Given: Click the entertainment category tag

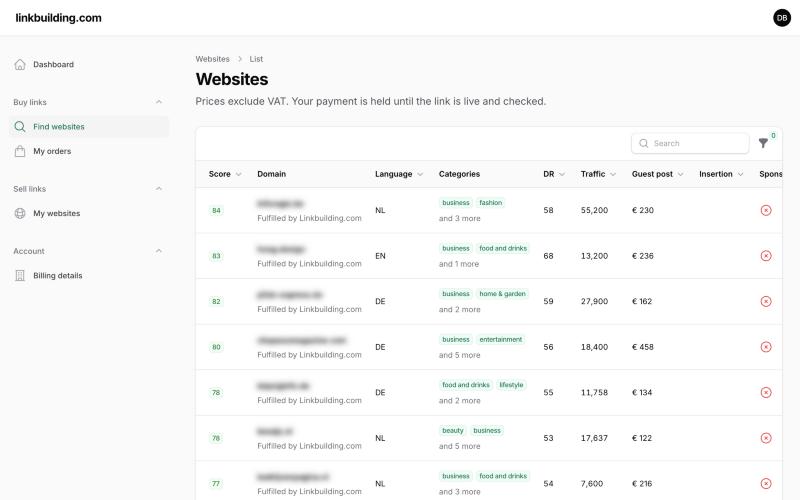Looking at the screenshot, I should (x=501, y=339).
